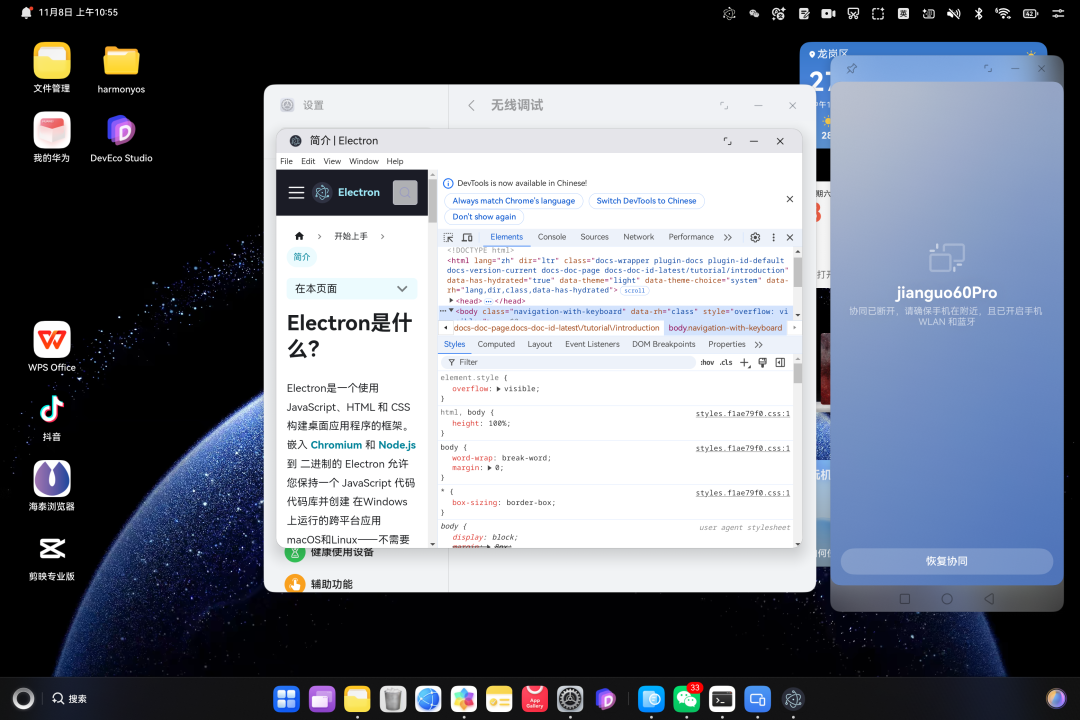1080x720 pixels.
Task: Toggle the device emulation toolbar in DevTools
Action: pyautogui.click(x=467, y=237)
